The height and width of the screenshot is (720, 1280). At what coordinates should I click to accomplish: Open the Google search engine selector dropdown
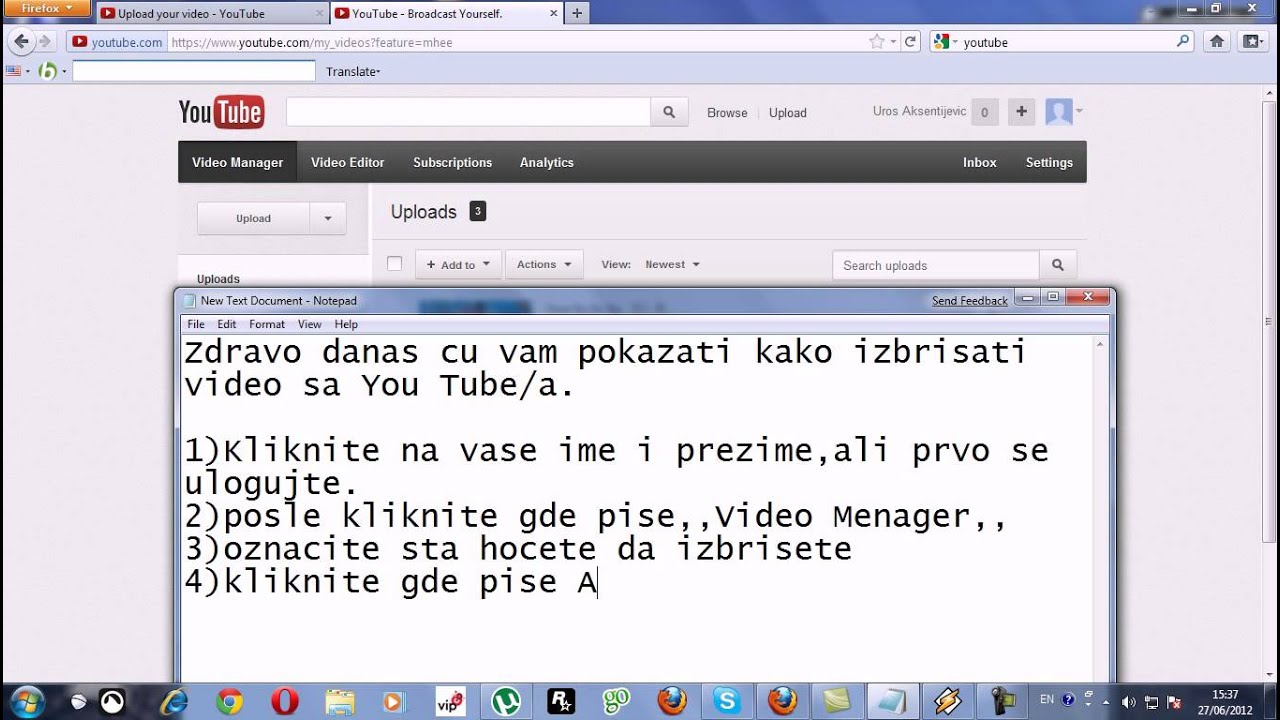point(945,42)
